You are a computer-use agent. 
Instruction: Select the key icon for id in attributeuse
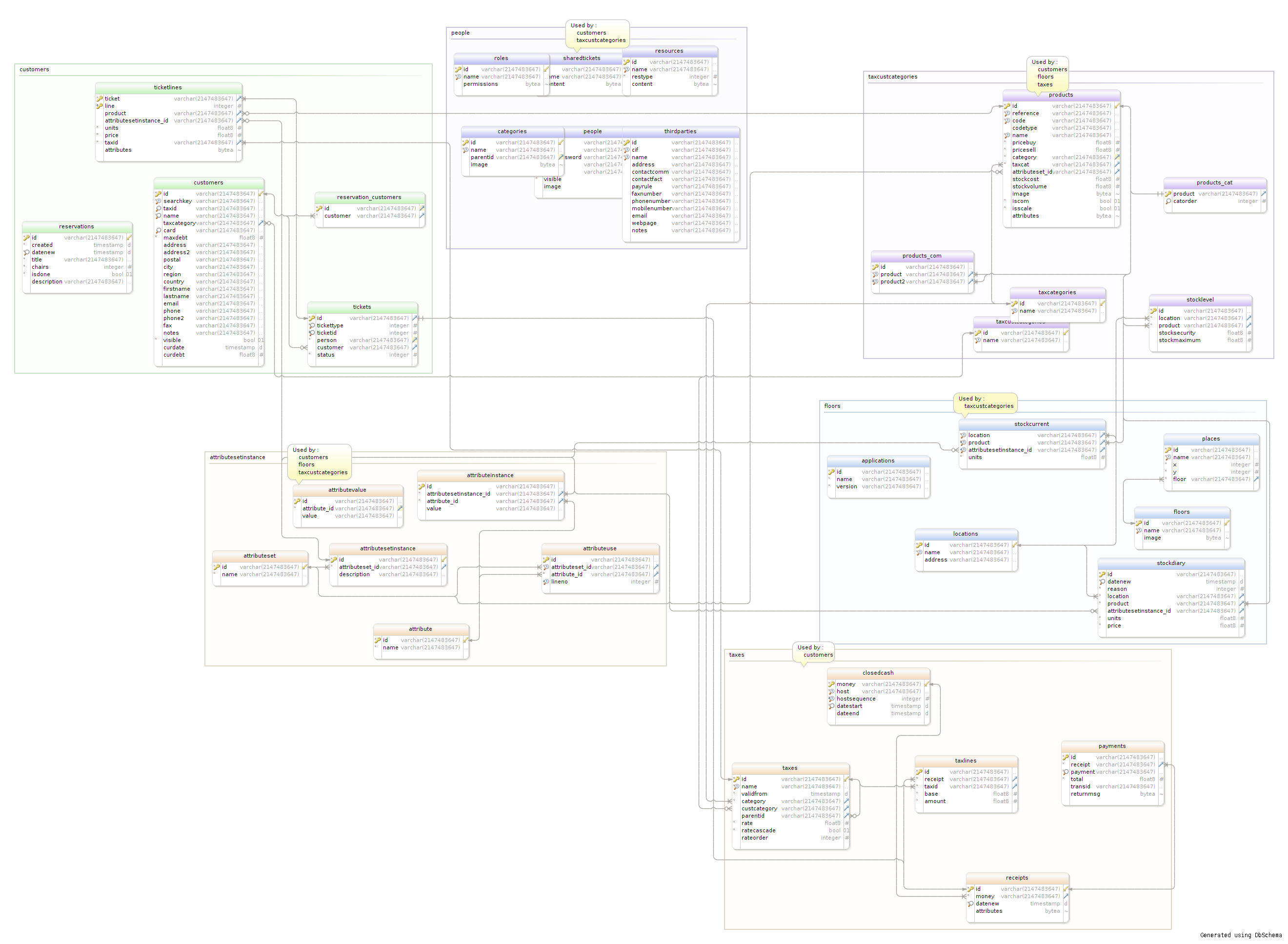546,560
